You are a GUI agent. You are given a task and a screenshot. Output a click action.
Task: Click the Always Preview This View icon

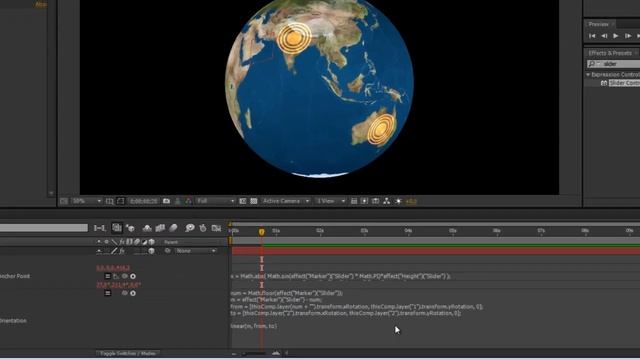point(64,201)
